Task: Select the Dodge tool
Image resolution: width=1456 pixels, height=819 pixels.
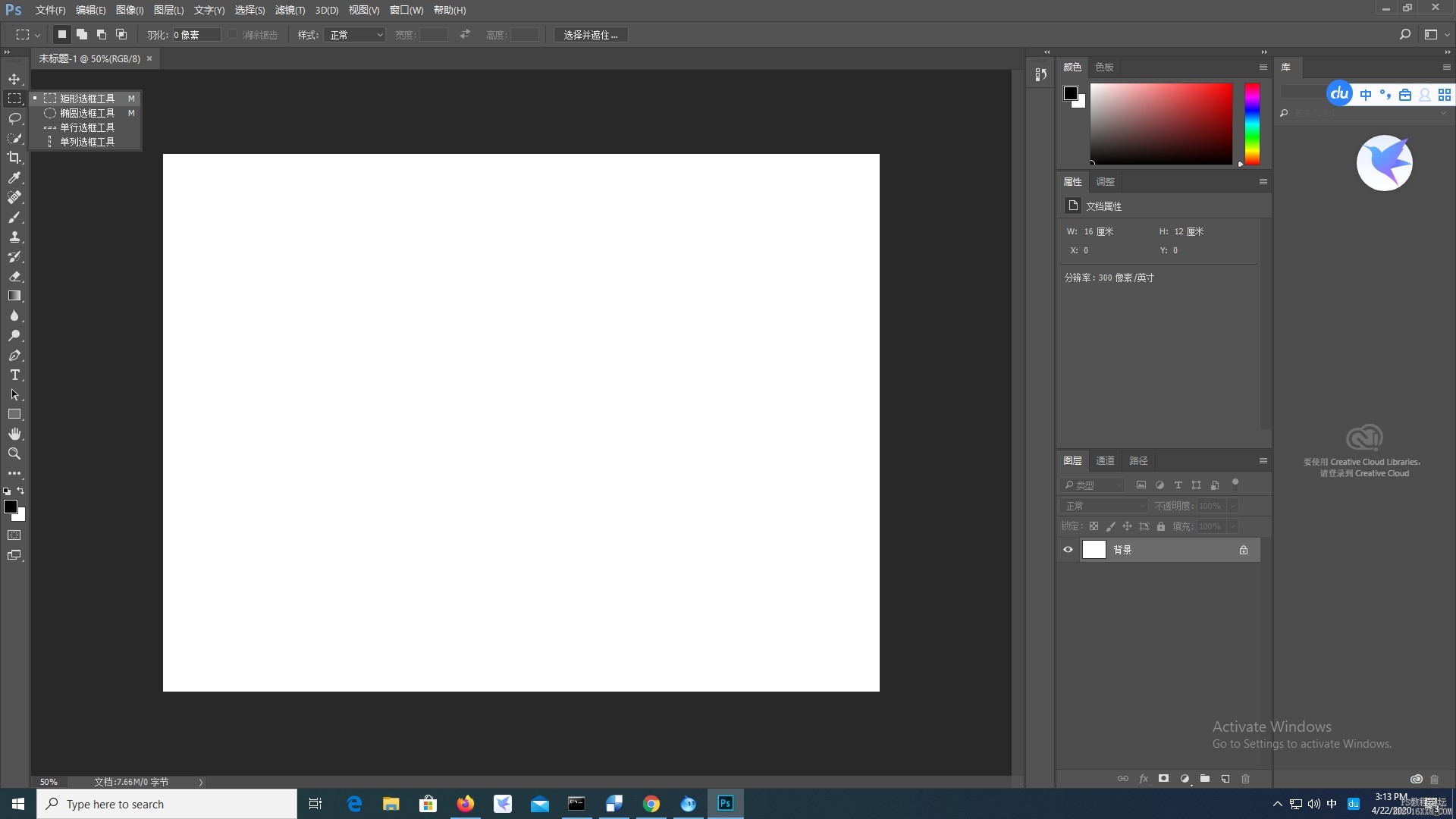Action: click(14, 335)
